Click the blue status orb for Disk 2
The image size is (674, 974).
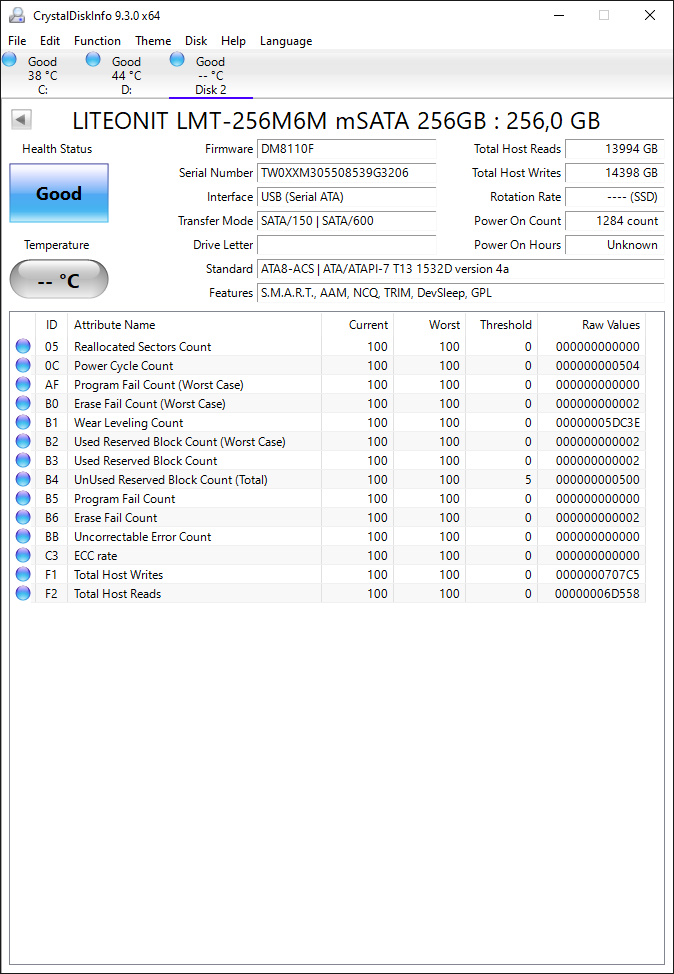point(177,60)
